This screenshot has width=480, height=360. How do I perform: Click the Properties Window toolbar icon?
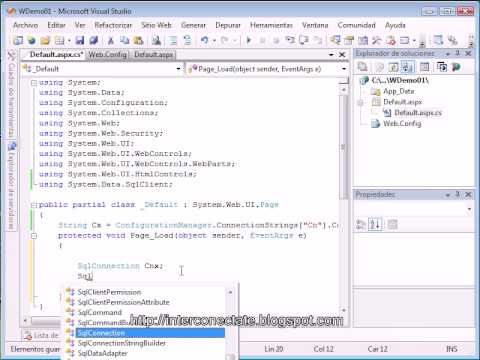pyautogui.click(x=349, y=40)
